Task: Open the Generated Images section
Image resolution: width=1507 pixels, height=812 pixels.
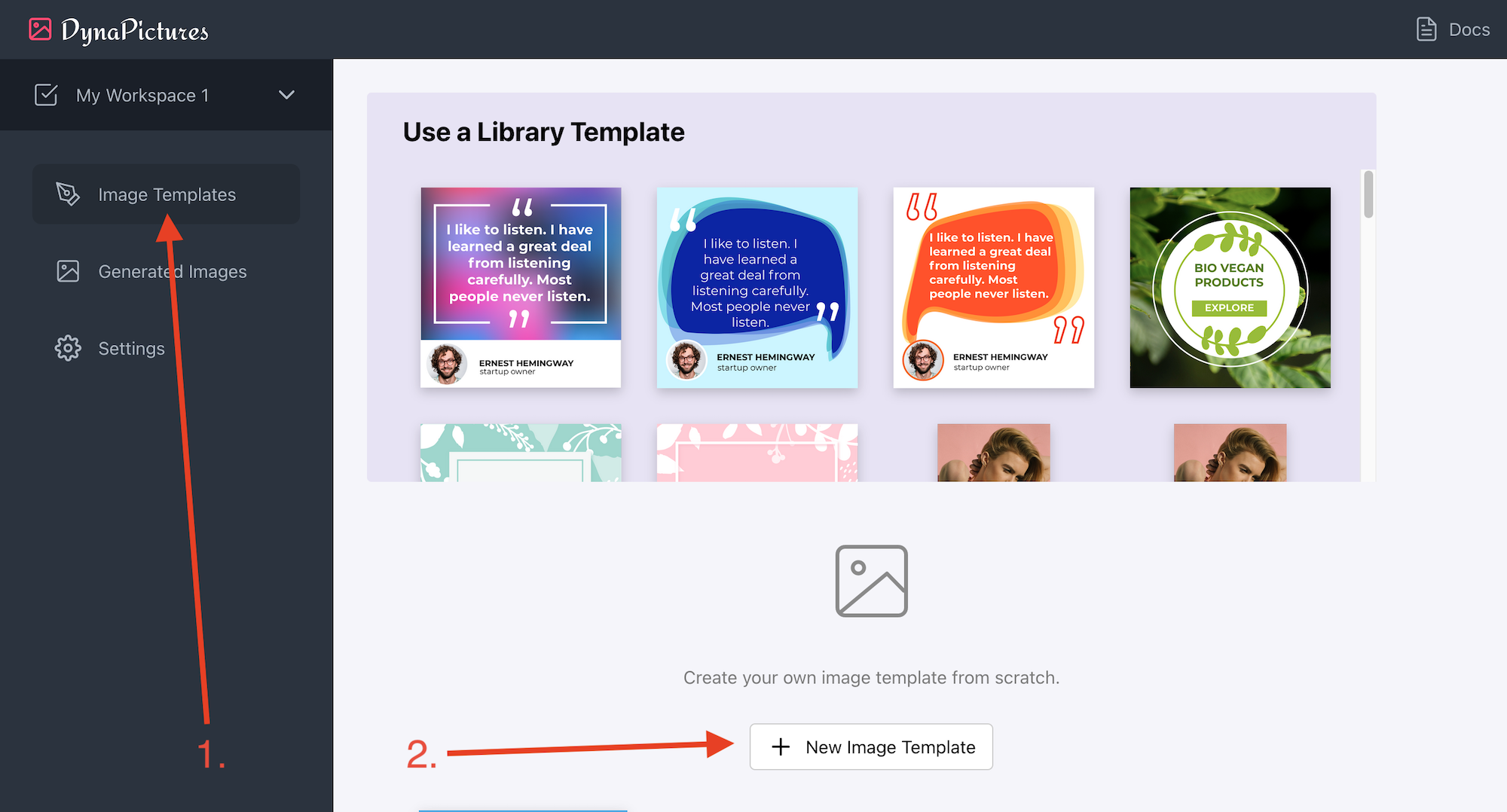Action: pos(172,271)
